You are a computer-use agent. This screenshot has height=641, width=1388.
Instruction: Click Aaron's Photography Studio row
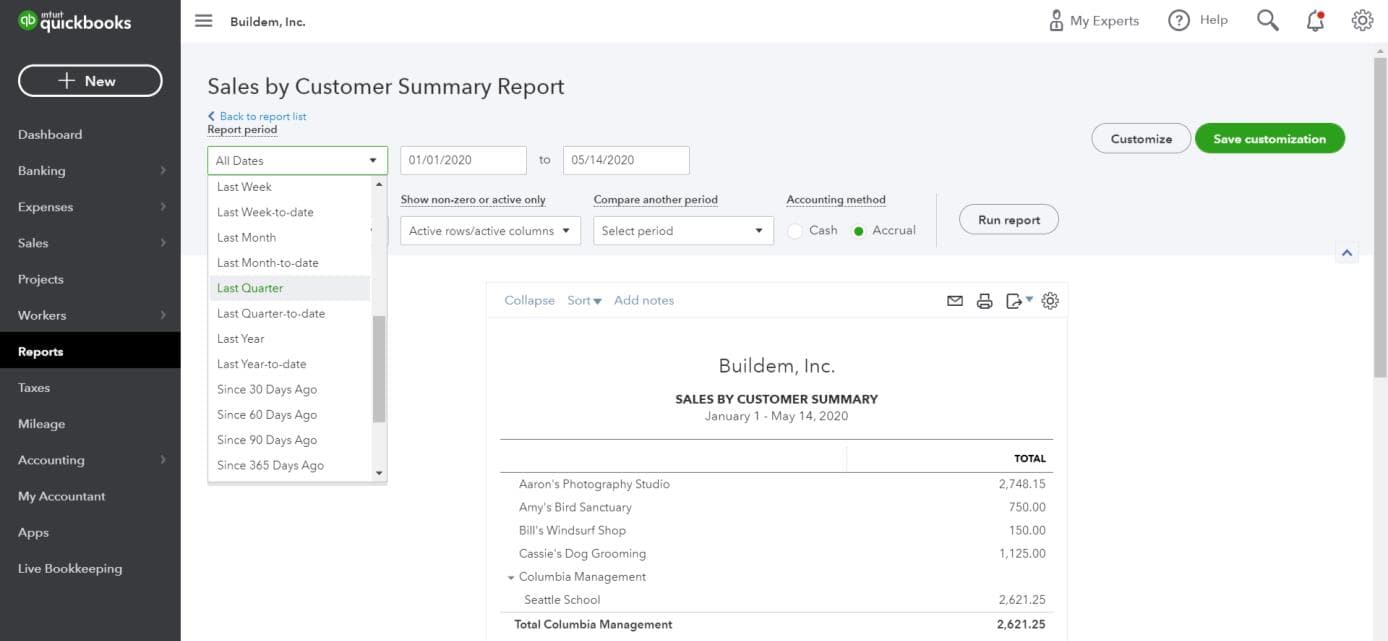[x=776, y=485]
